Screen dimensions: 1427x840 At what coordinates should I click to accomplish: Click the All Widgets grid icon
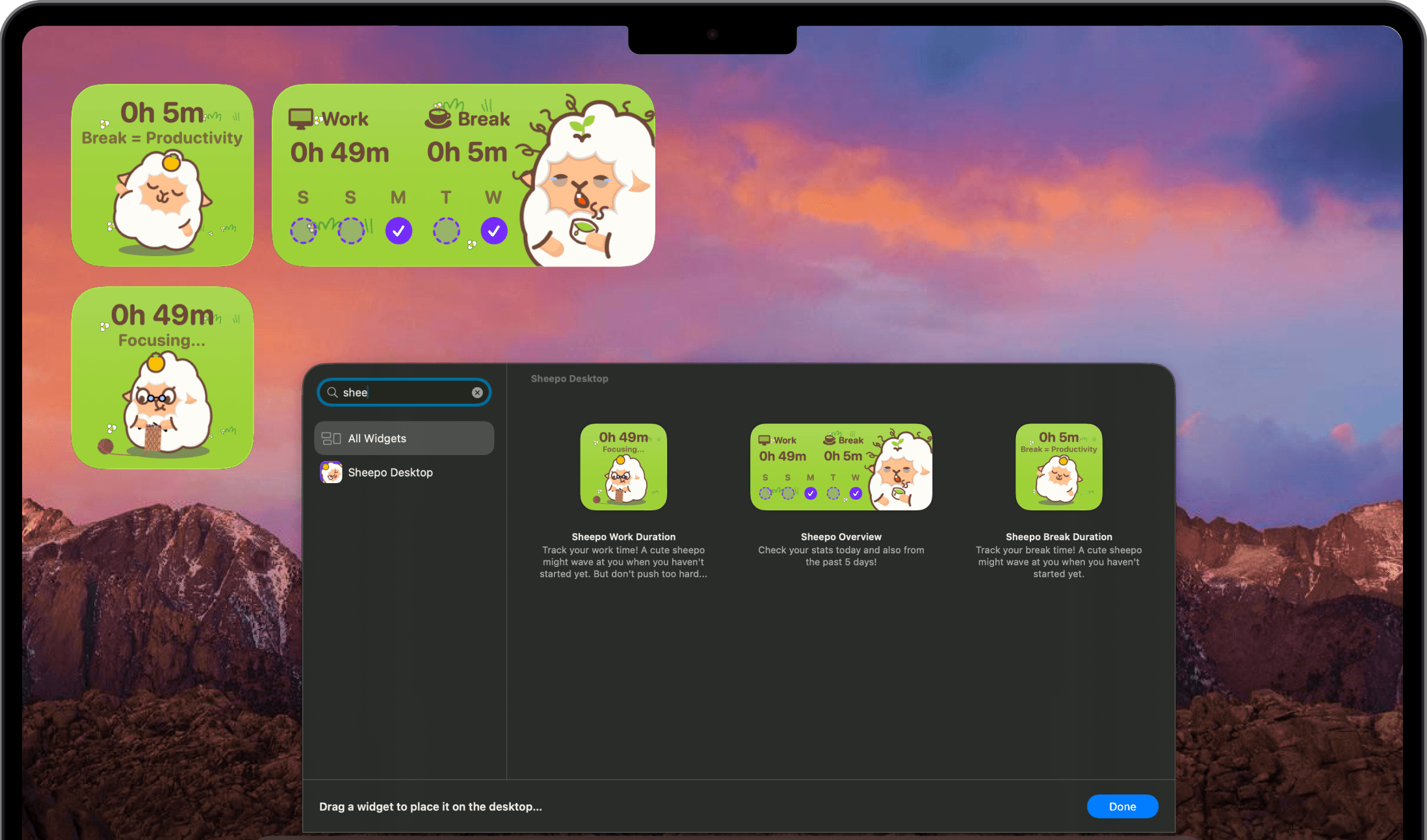click(331, 438)
